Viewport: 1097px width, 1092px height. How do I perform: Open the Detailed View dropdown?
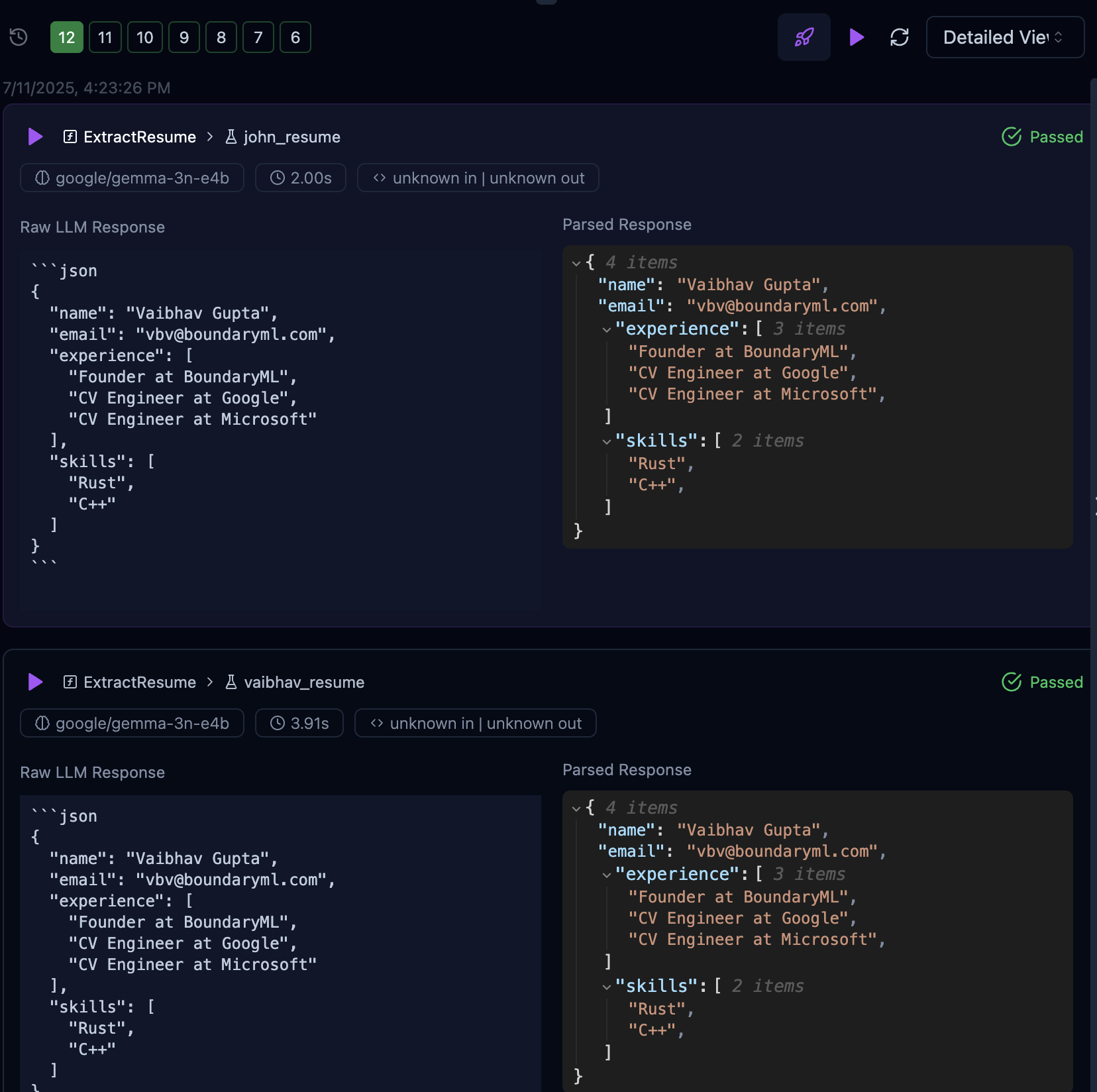tap(1004, 37)
